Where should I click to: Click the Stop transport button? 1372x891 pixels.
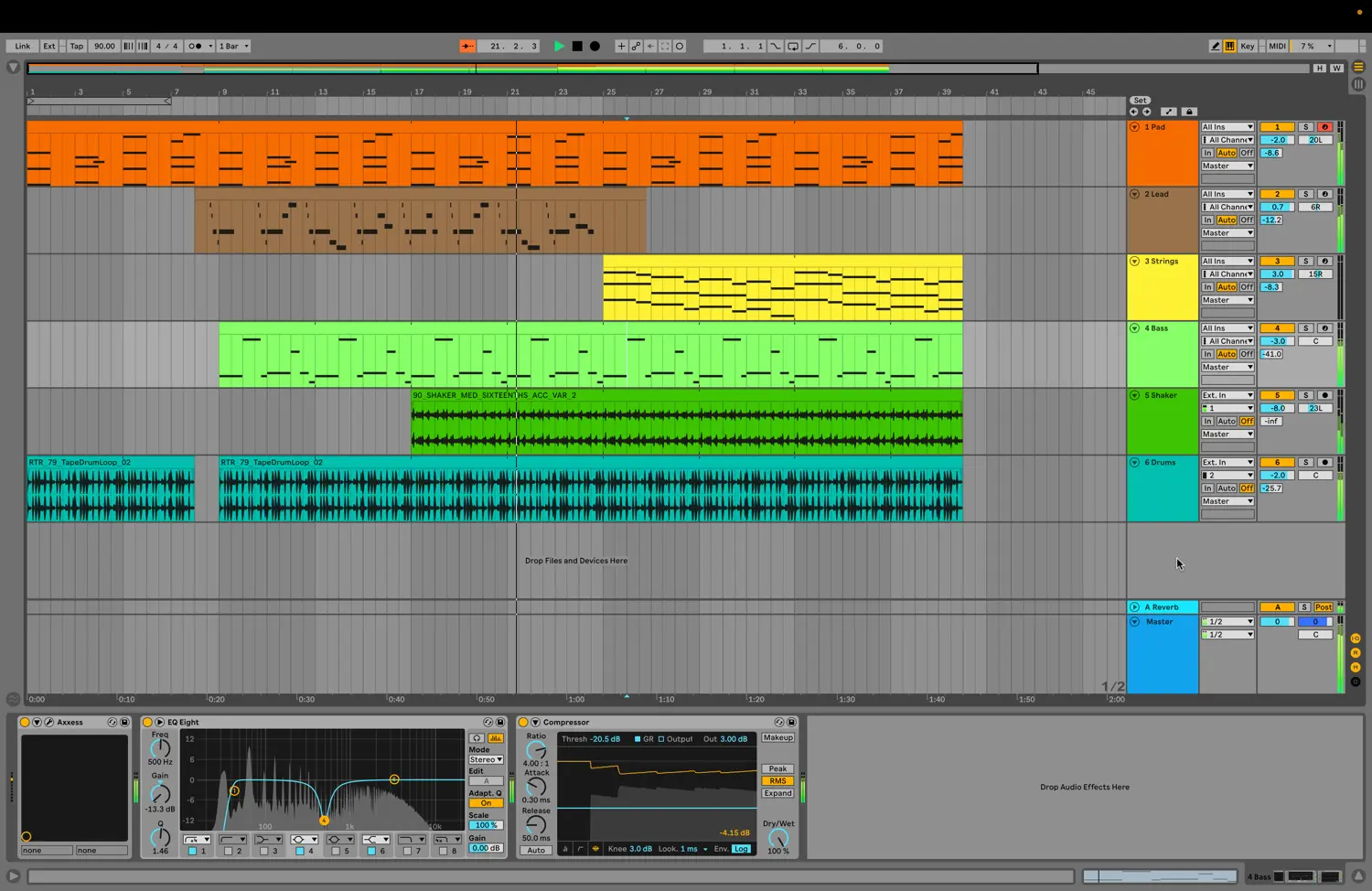pos(577,46)
